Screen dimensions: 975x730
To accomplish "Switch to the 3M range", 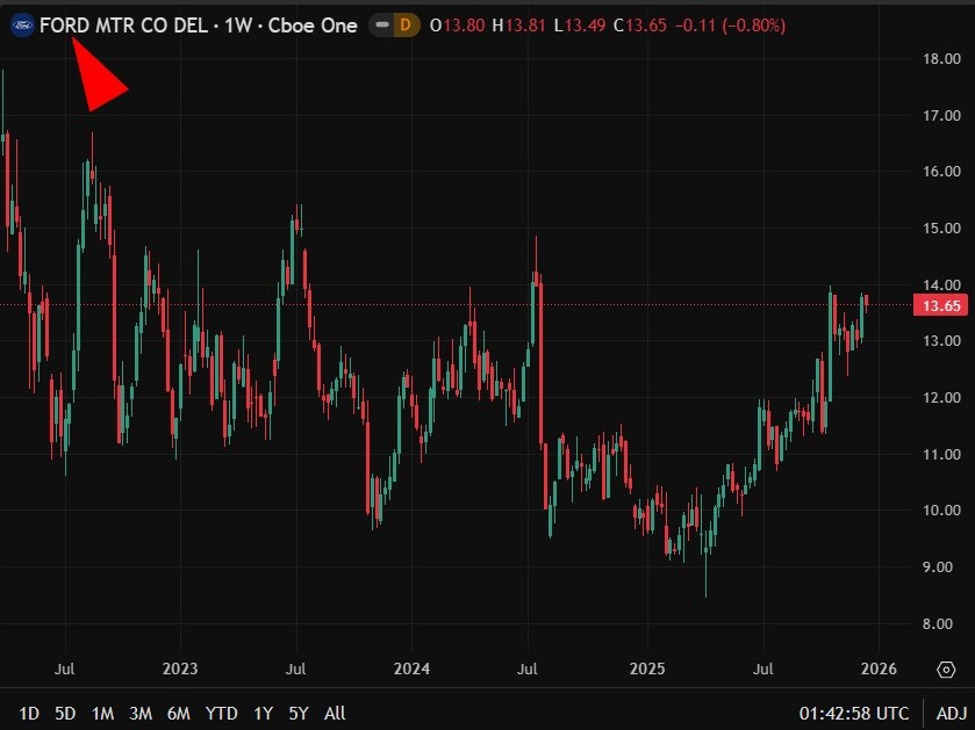I will pyautogui.click(x=140, y=713).
